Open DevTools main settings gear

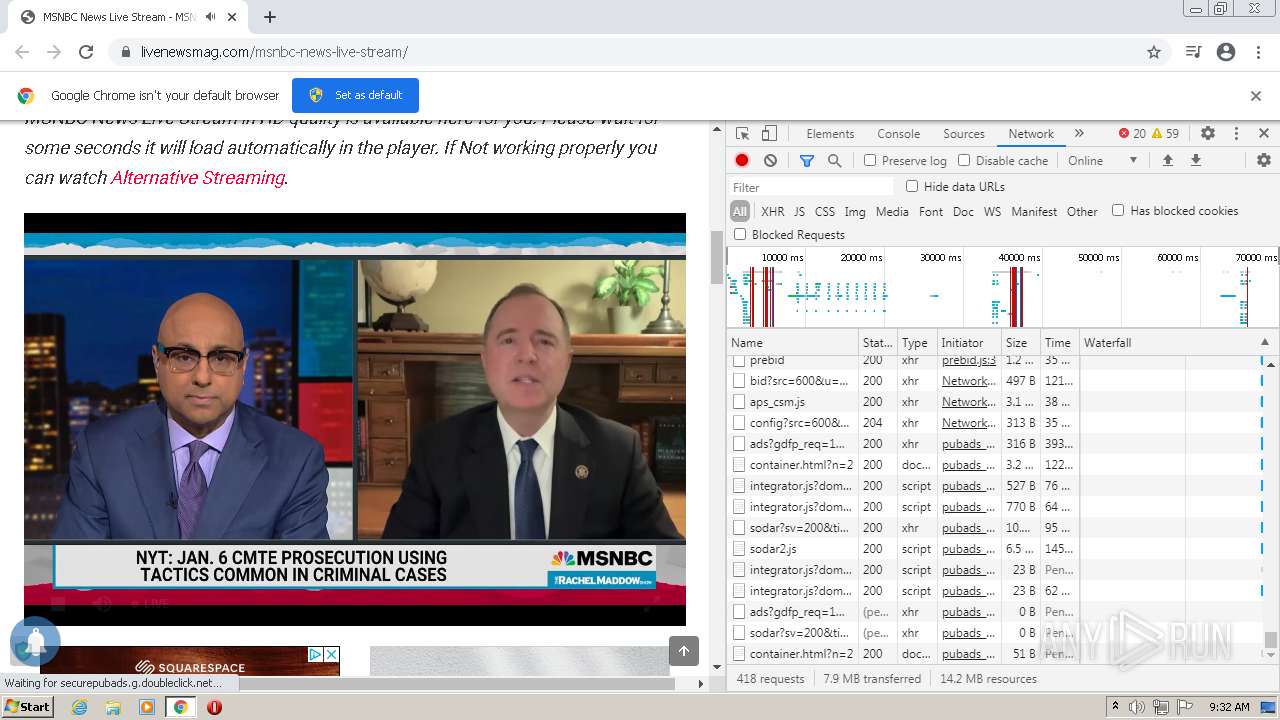coord(1208,133)
